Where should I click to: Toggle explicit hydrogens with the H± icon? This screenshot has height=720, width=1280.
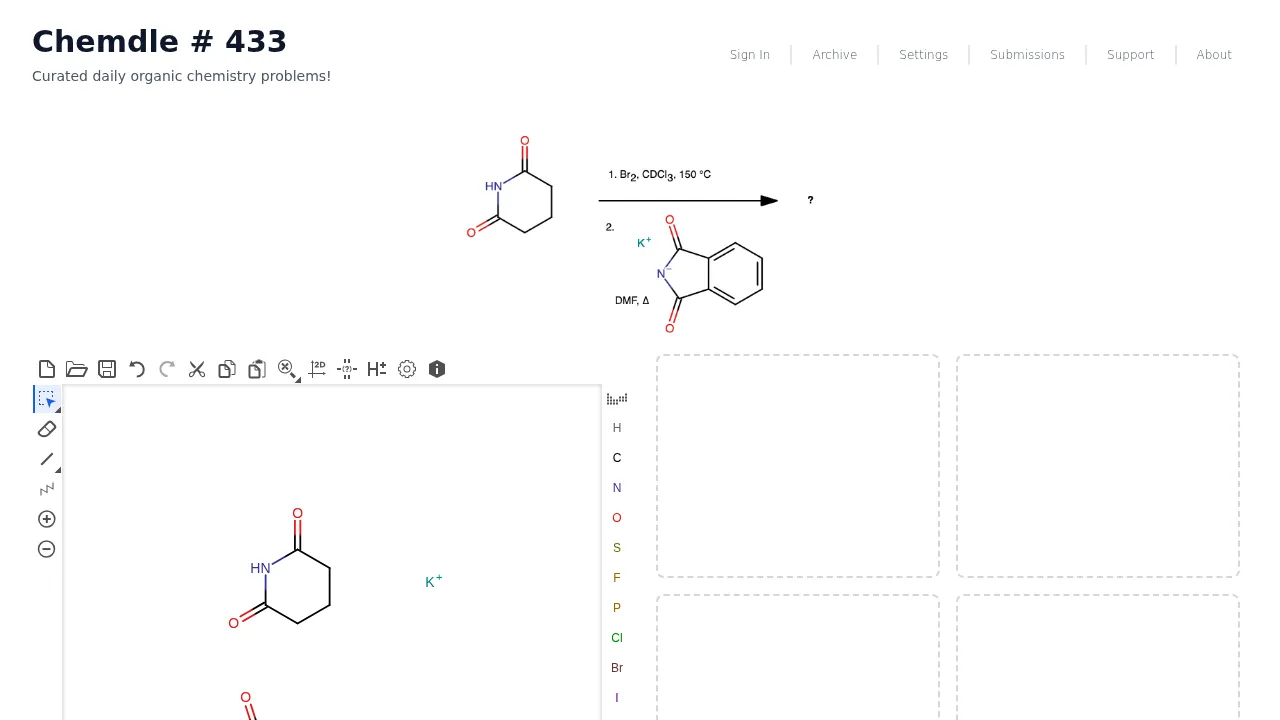[x=376, y=369]
